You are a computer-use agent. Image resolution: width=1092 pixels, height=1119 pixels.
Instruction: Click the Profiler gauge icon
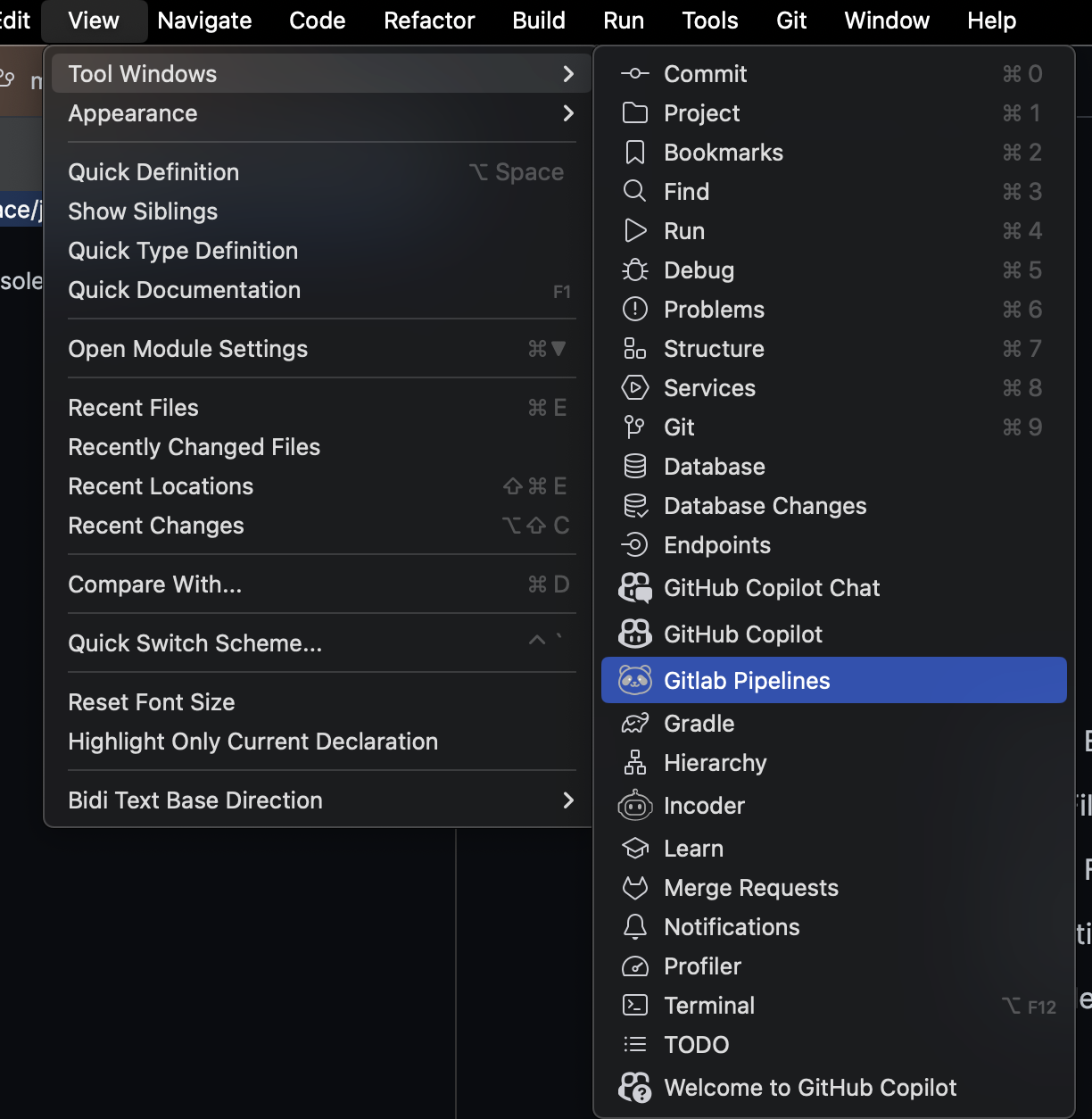click(634, 966)
